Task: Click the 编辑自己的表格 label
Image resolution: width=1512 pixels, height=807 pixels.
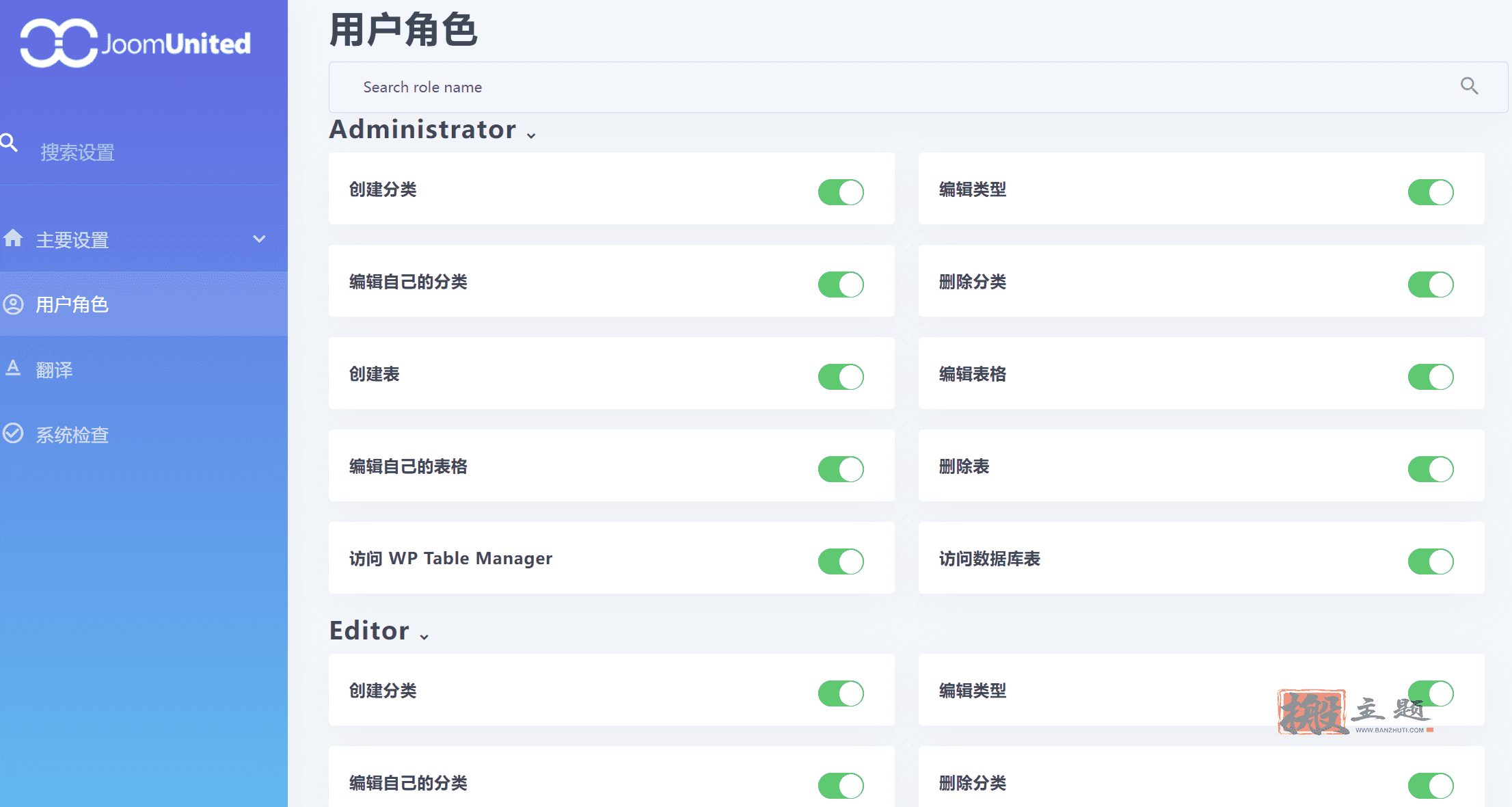Action: (x=408, y=466)
